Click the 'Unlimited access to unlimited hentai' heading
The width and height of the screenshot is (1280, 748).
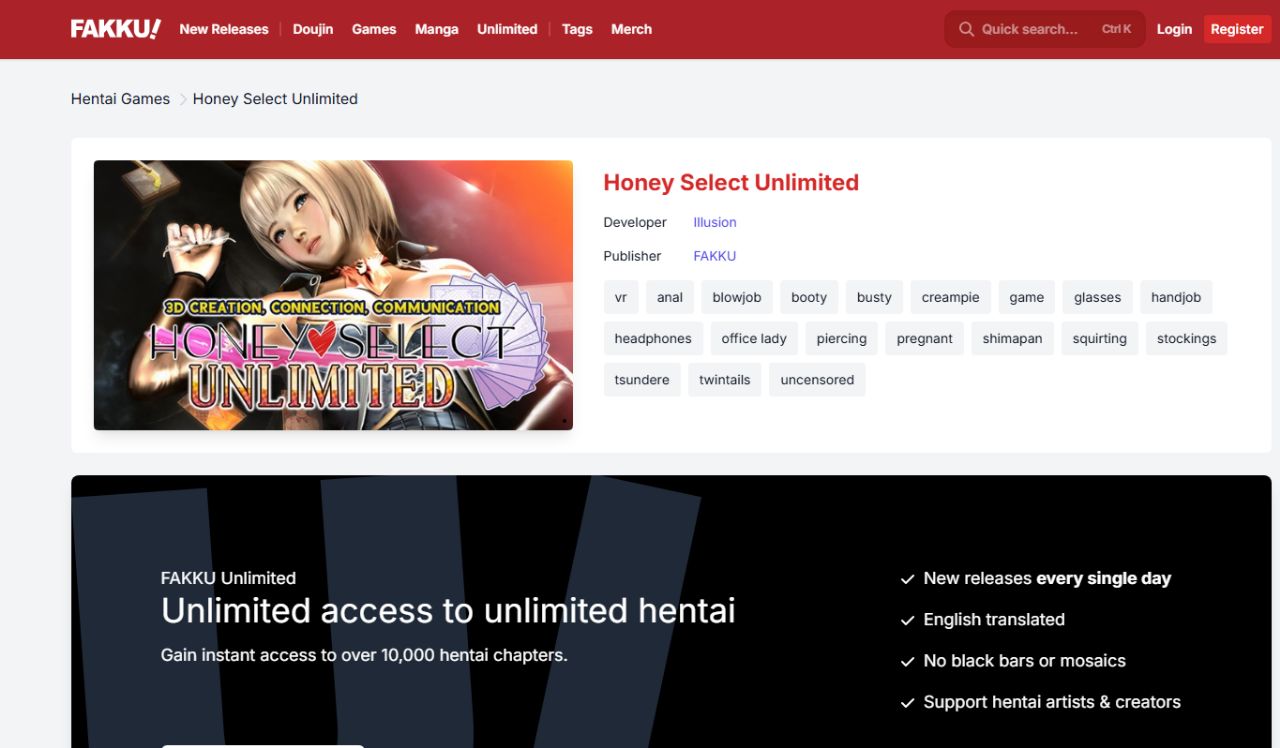click(448, 610)
